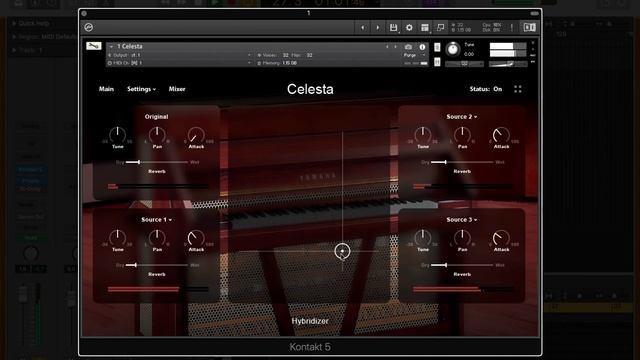Click the master Tune knob in the header

click(x=452, y=49)
